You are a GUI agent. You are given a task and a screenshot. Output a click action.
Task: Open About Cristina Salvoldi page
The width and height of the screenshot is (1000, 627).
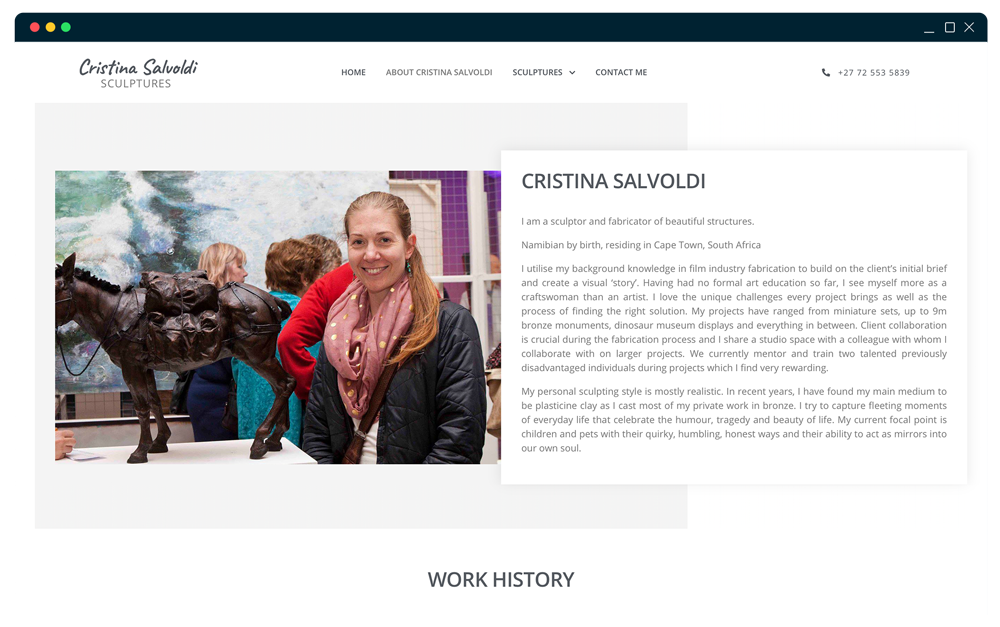[x=439, y=73]
